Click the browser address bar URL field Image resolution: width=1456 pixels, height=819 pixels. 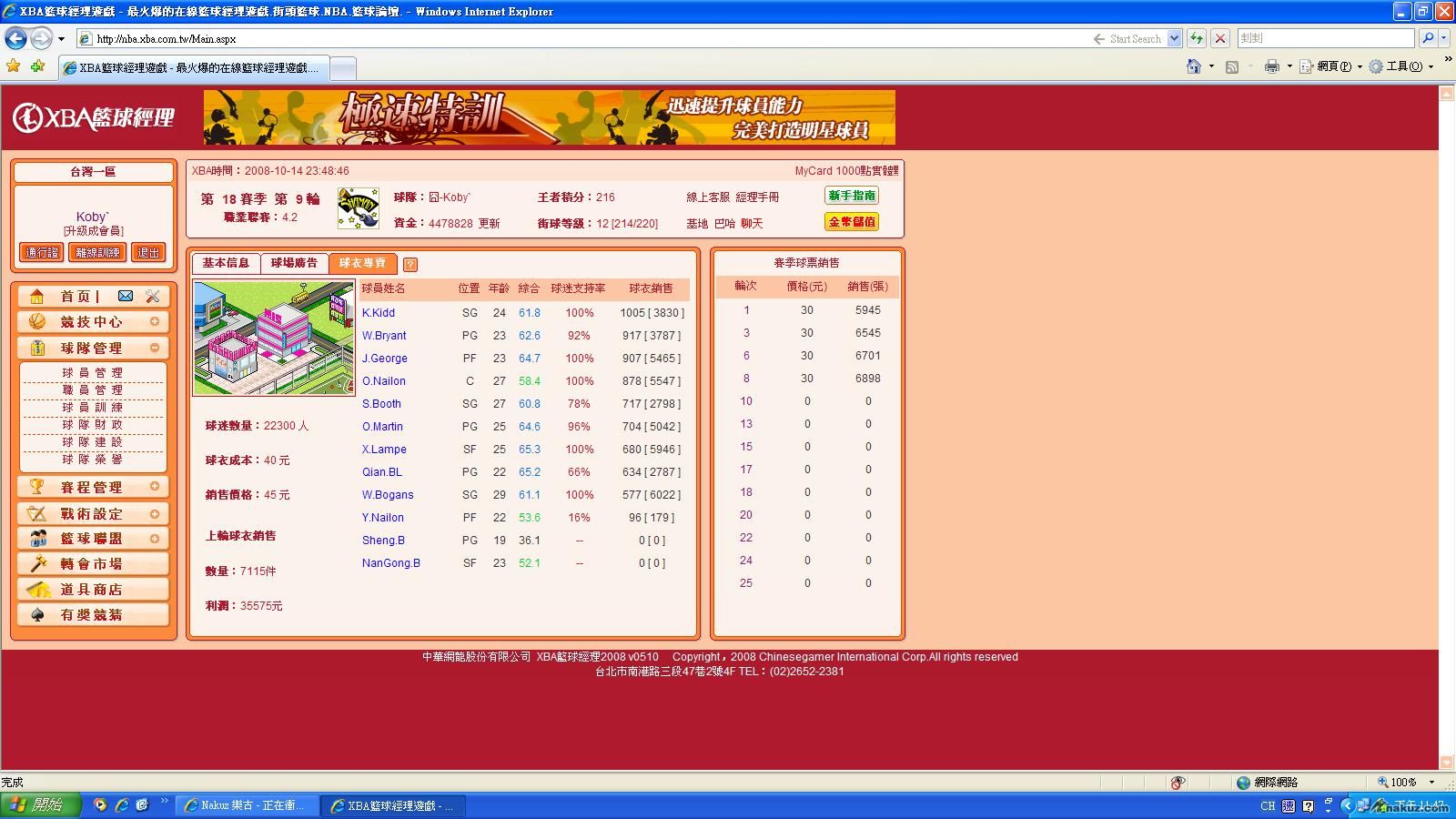pos(582,39)
